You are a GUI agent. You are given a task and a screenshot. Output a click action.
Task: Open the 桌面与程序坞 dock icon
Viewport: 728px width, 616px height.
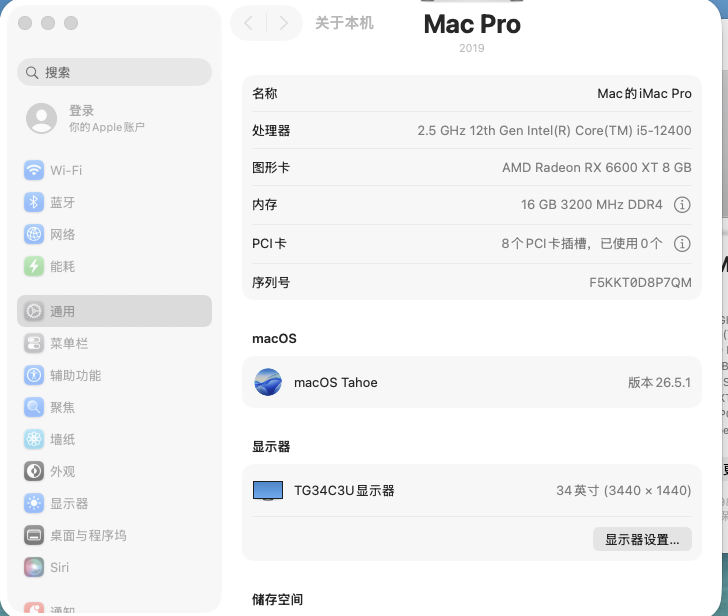pyautogui.click(x=34, y=535)
